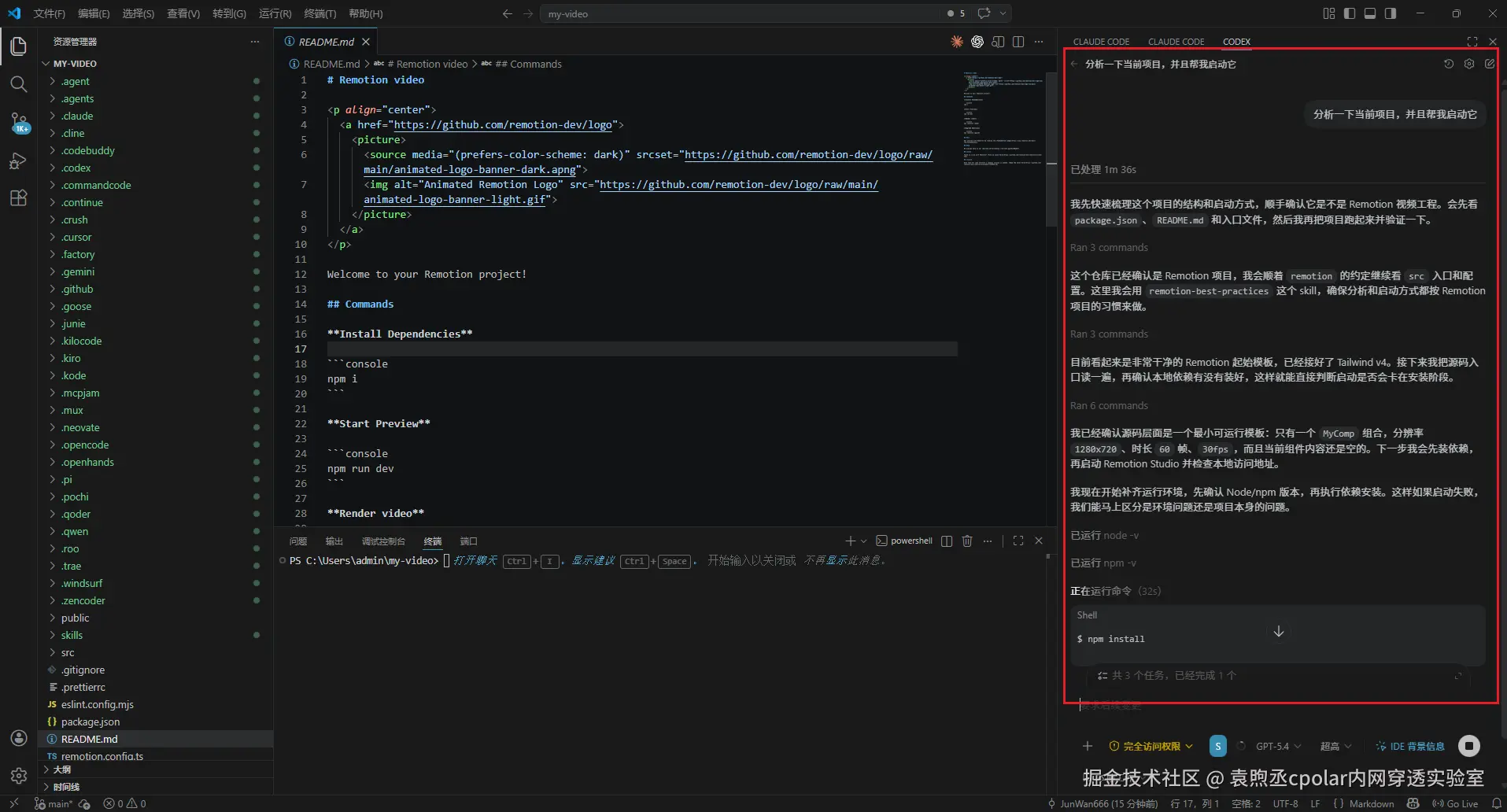Switch to the first CLAUDE CODE tab

click(1101, 42)
